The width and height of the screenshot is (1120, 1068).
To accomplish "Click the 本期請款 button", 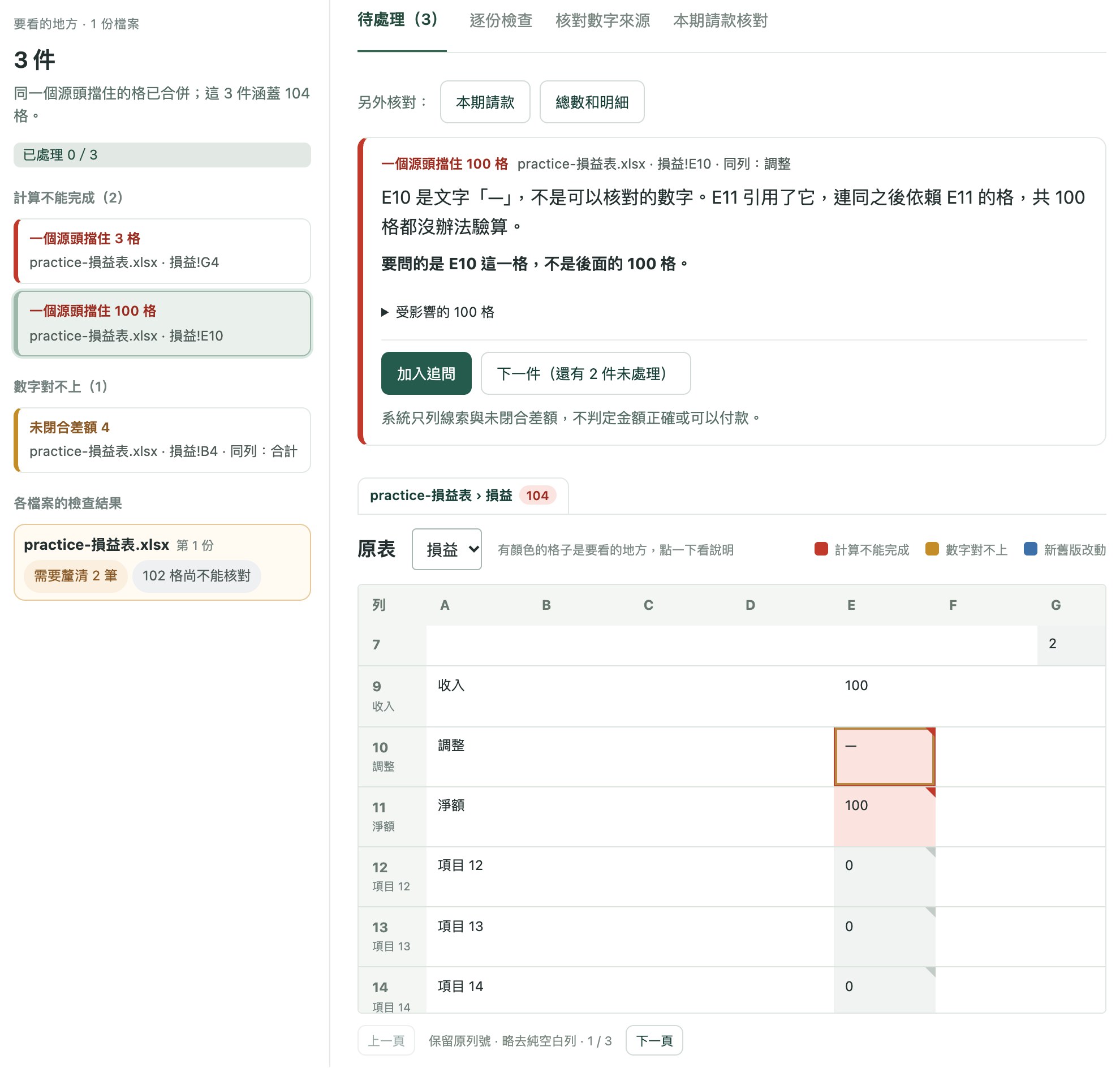I will [485, 102].
